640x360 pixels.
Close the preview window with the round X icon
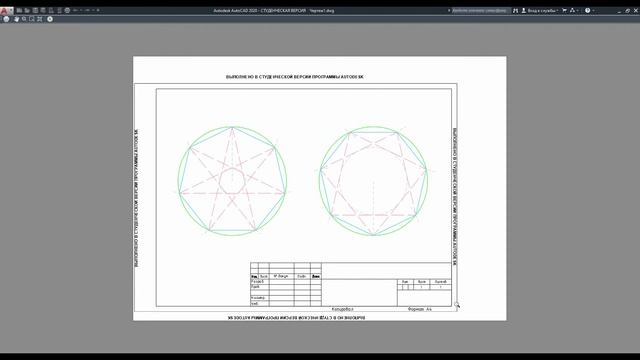[x=50, y=19]
